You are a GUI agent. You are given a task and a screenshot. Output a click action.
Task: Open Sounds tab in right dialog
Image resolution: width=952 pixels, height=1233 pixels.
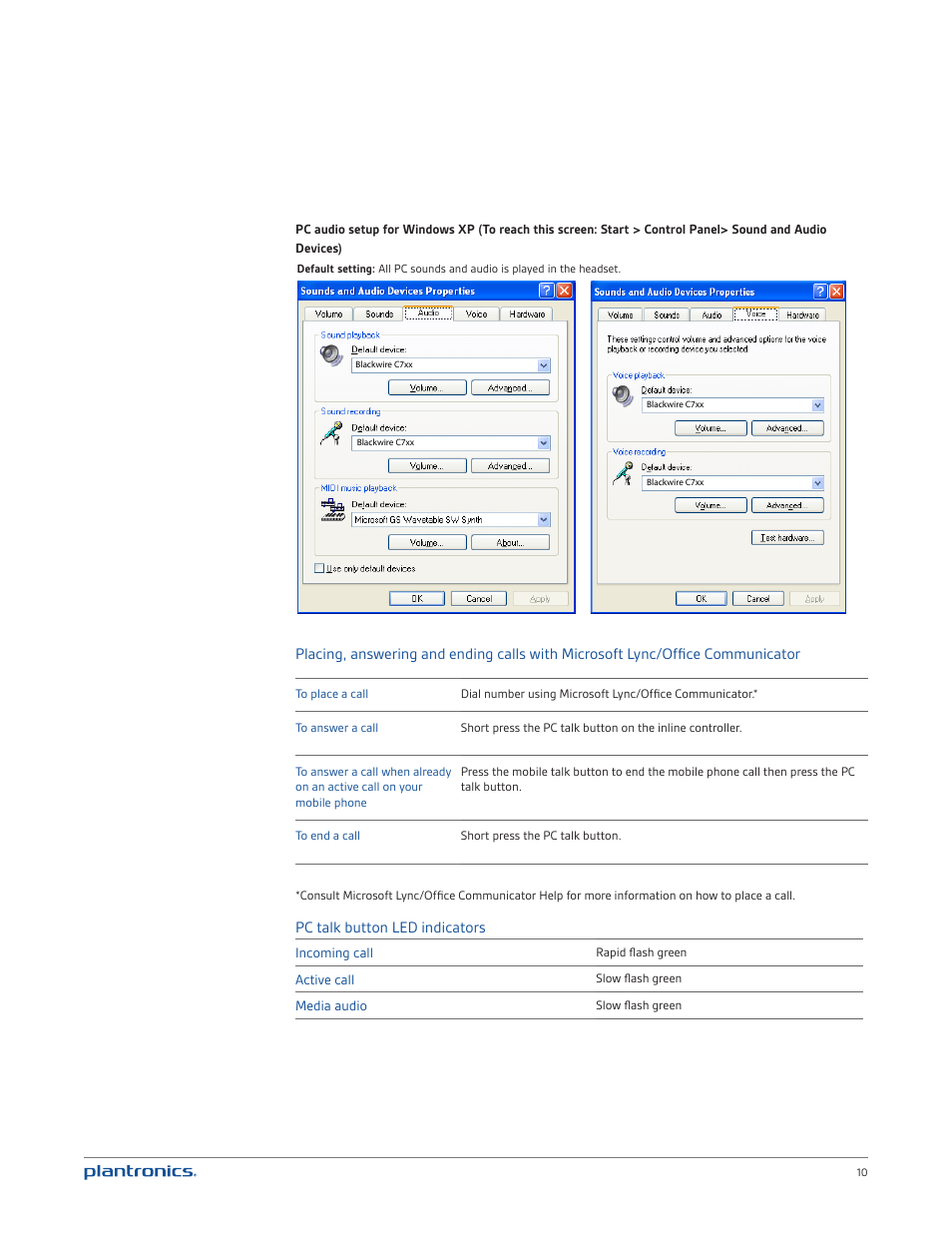pos(667,315)
